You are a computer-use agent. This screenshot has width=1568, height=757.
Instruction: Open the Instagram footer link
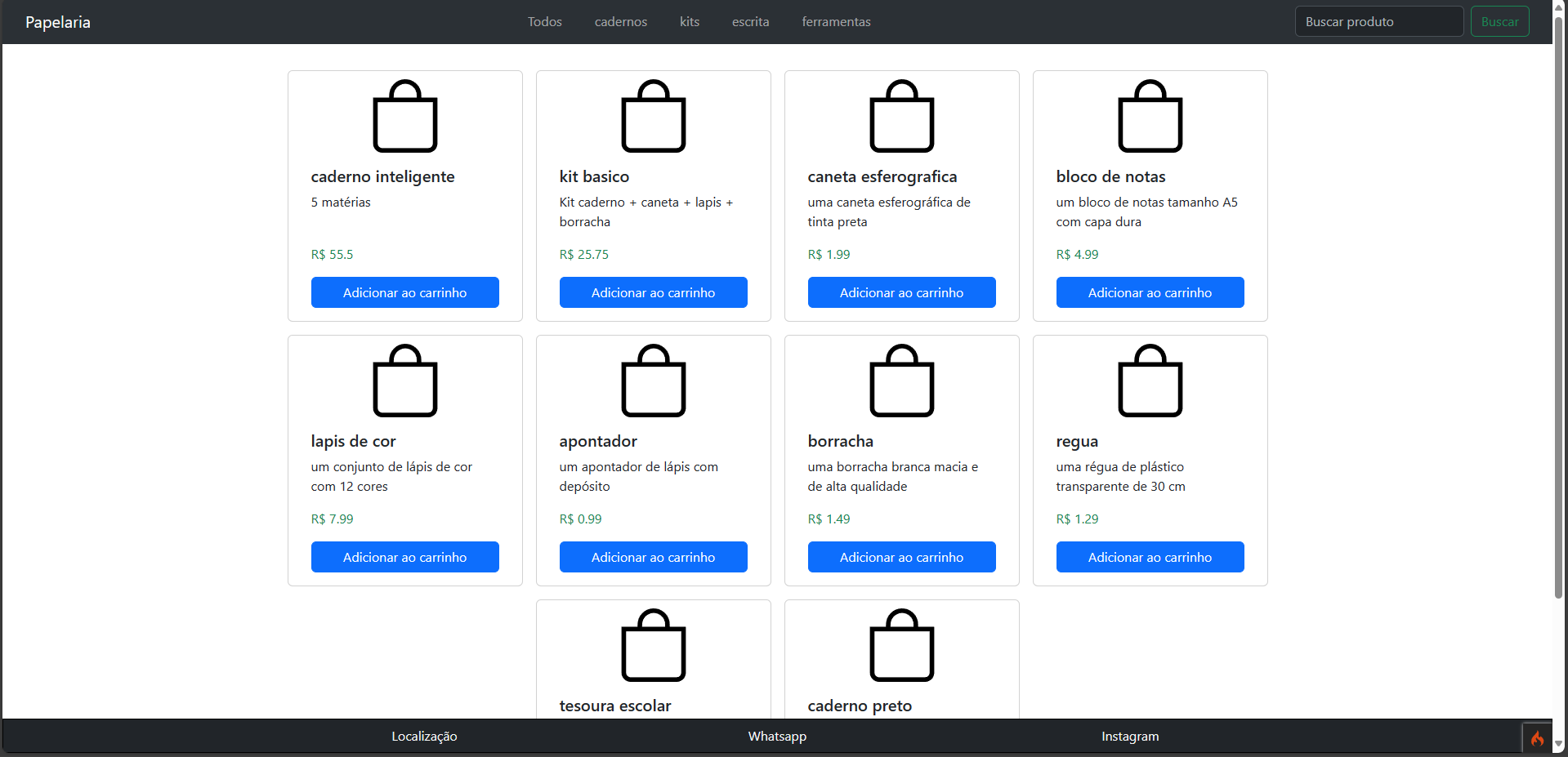click(x=1130, y=736)
